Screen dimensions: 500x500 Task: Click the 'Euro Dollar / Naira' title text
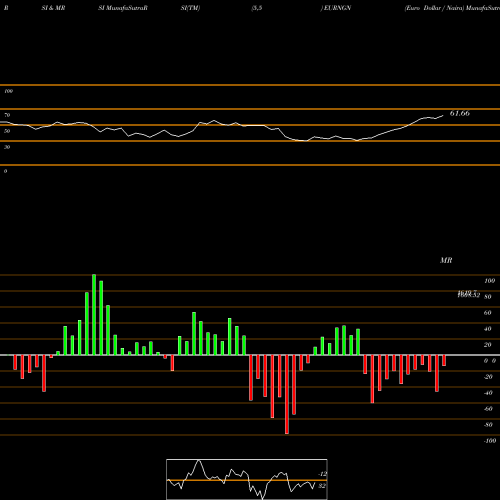[434, 8]
